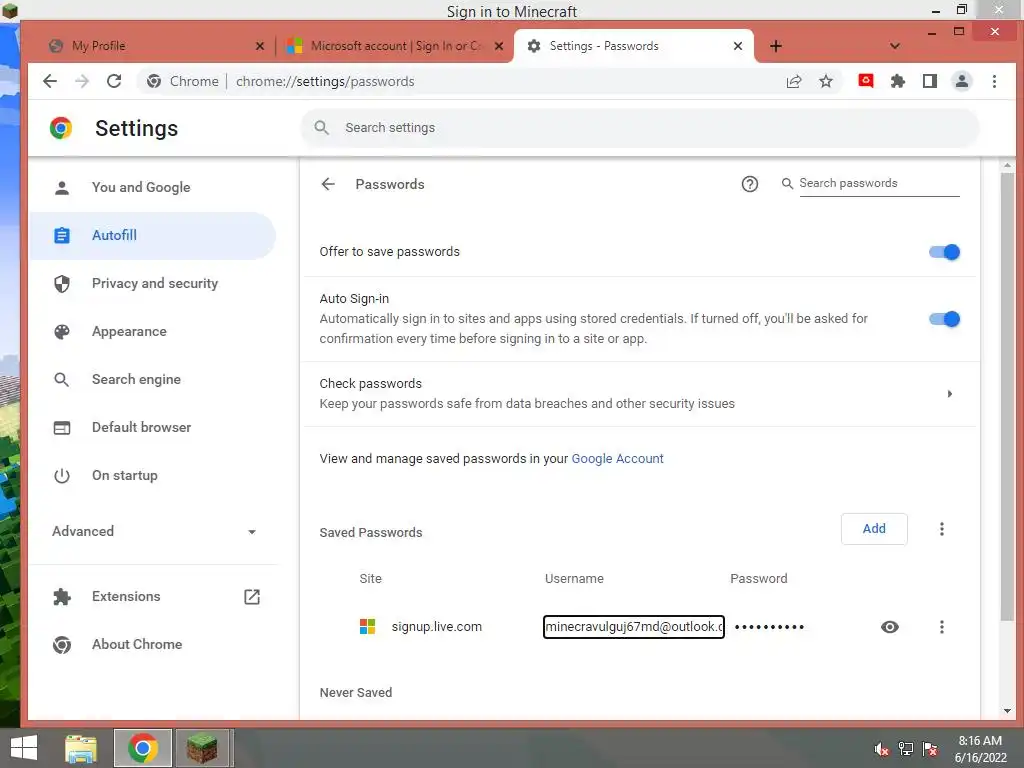Open the Google Account link
The image size is (1024, 768).
(617, 458)
